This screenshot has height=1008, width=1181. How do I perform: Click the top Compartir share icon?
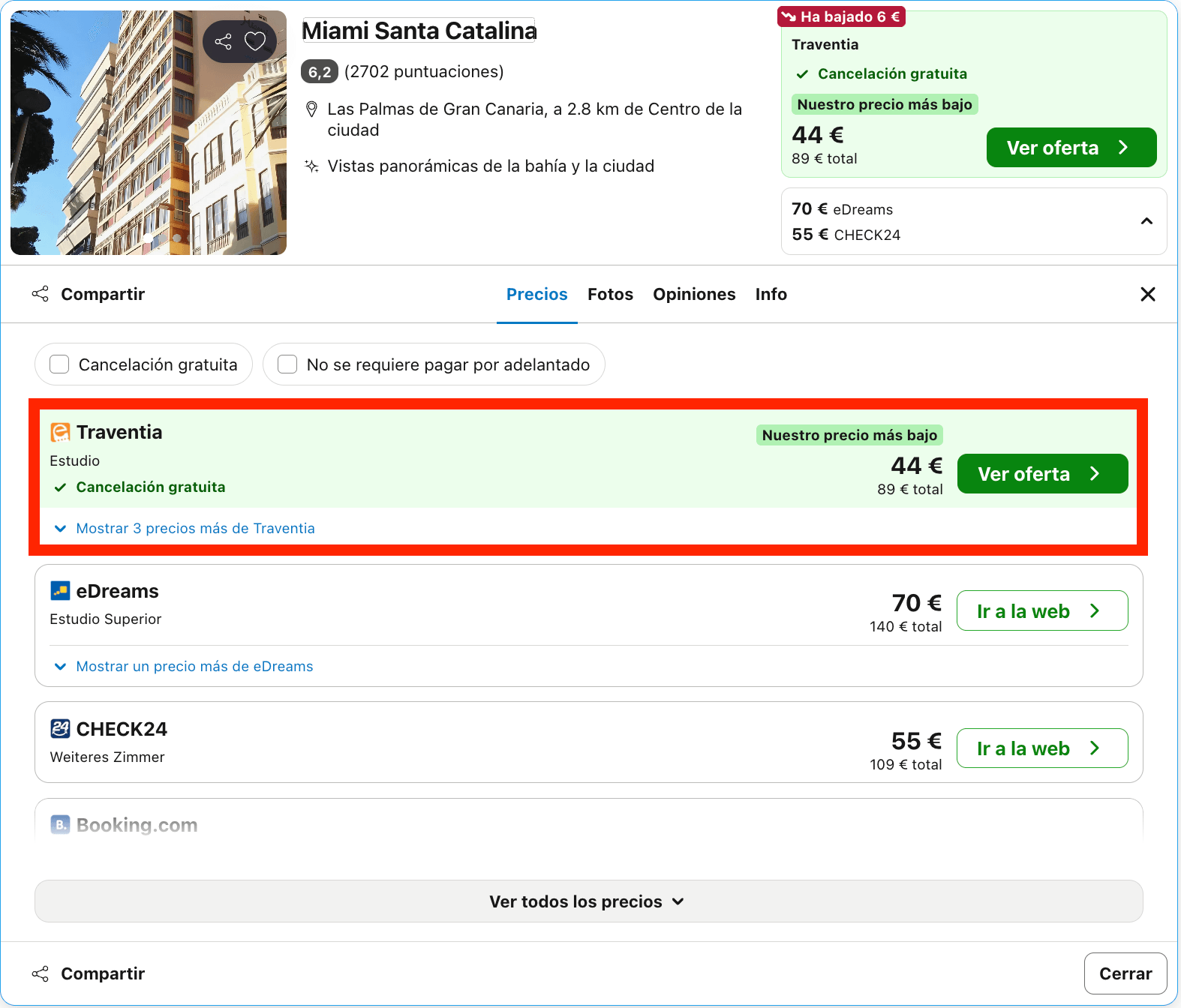tap(41, 294)
